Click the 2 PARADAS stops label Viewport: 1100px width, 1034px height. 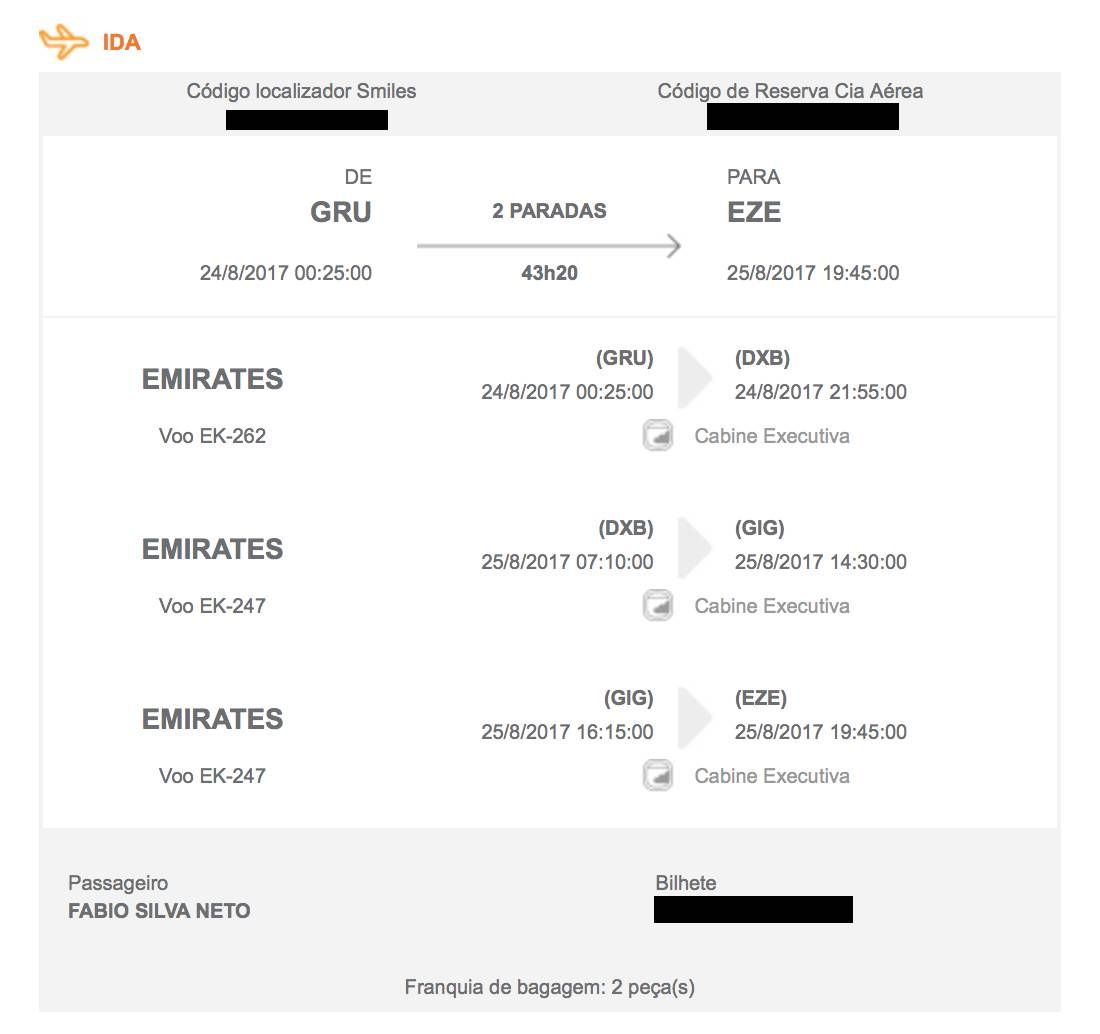[x=549, y=210]
